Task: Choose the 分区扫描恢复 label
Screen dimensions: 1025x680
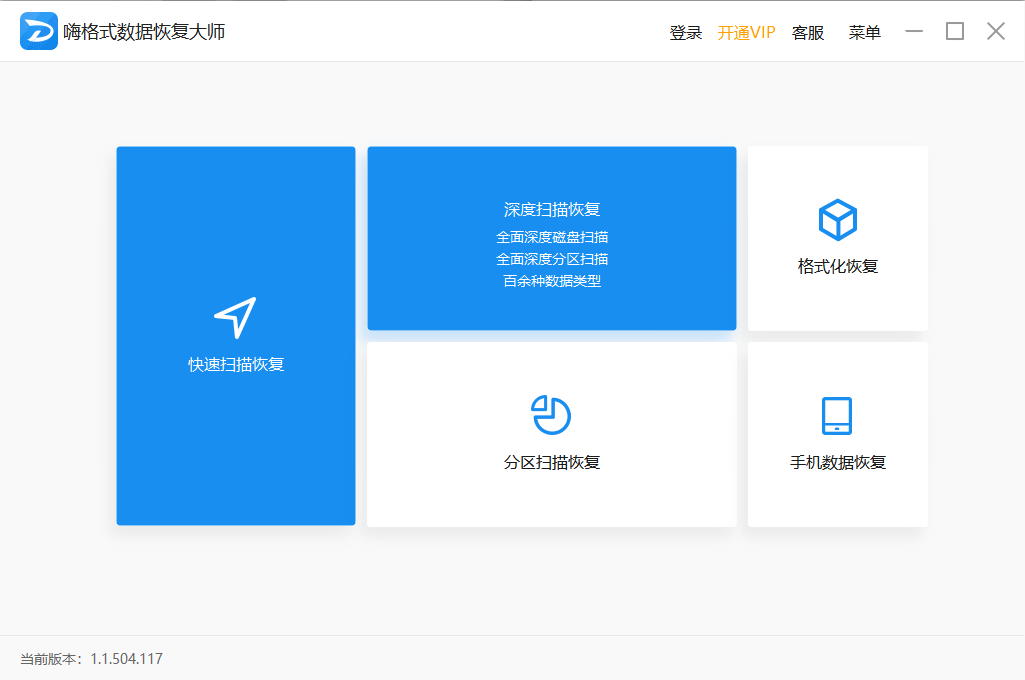Action: [x=552, y=463]
